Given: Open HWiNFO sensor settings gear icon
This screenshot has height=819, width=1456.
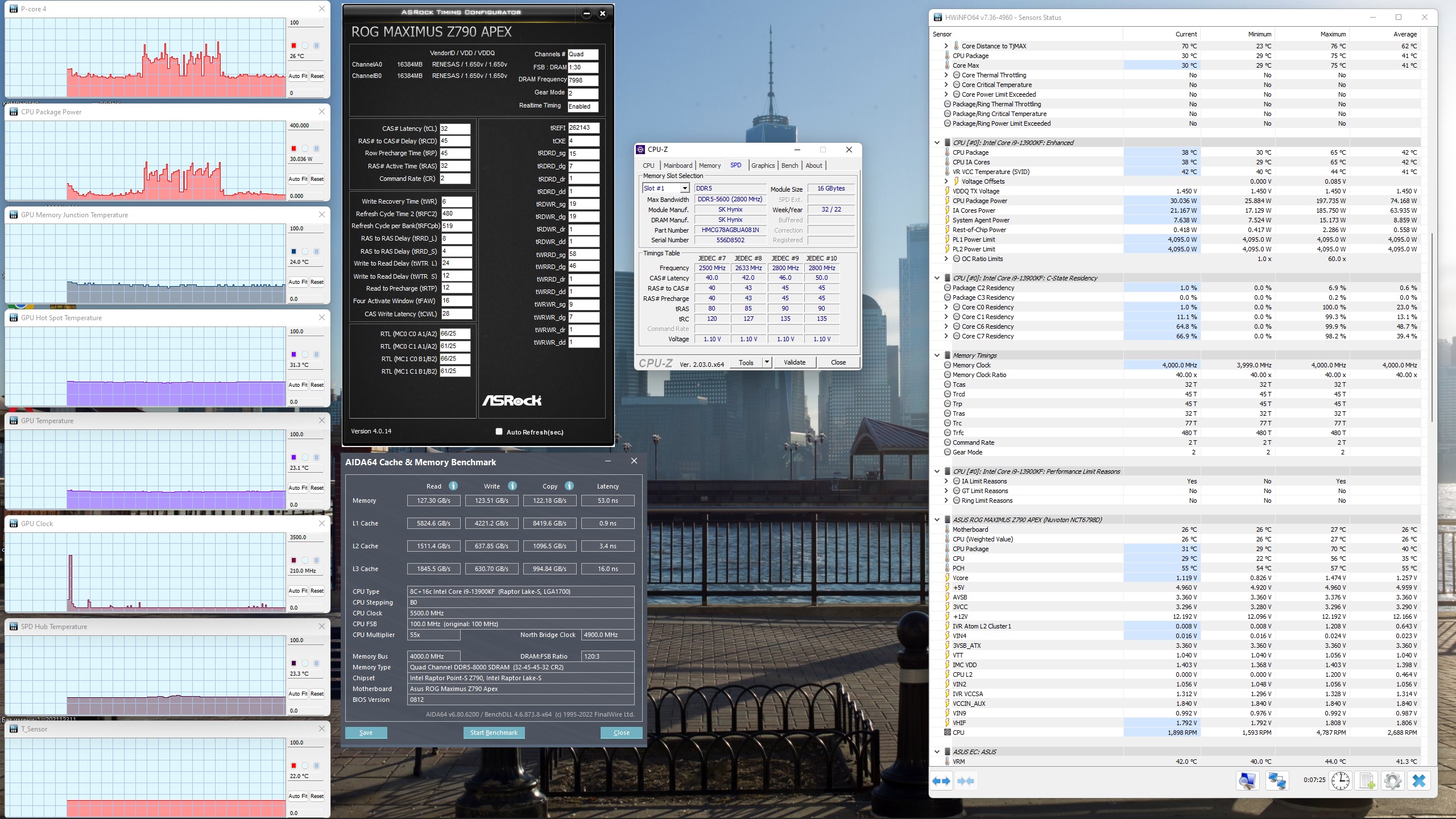Looking at the screenshot, I should 1393,781.
